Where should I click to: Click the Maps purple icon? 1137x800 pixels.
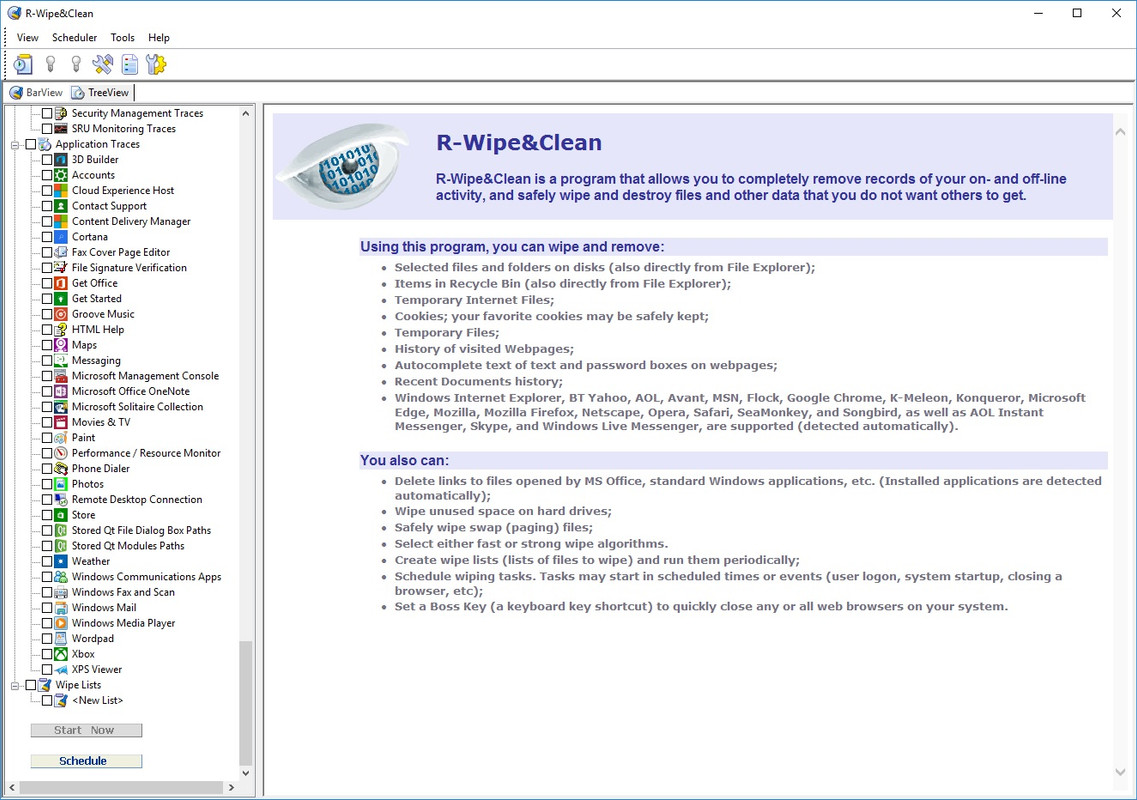click(x=62, y=345)
